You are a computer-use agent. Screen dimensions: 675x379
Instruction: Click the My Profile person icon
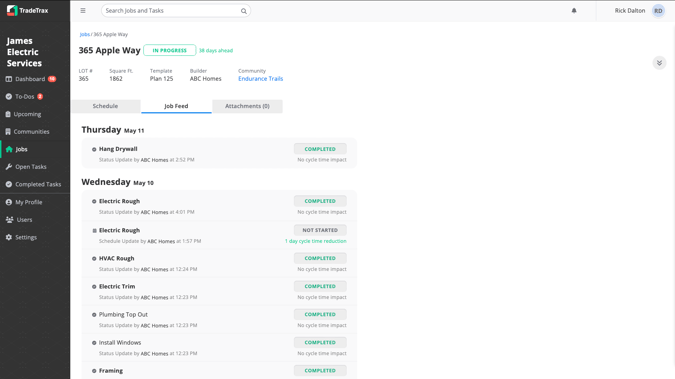[x=9, y=202]
